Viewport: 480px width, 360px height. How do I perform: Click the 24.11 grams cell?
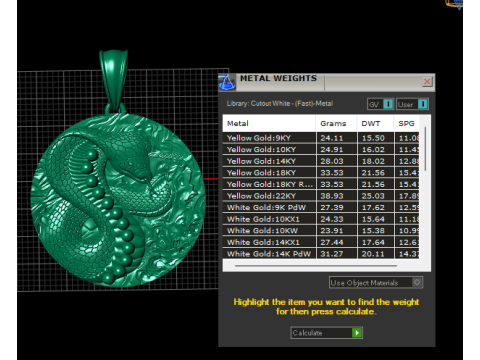[336, 138]
